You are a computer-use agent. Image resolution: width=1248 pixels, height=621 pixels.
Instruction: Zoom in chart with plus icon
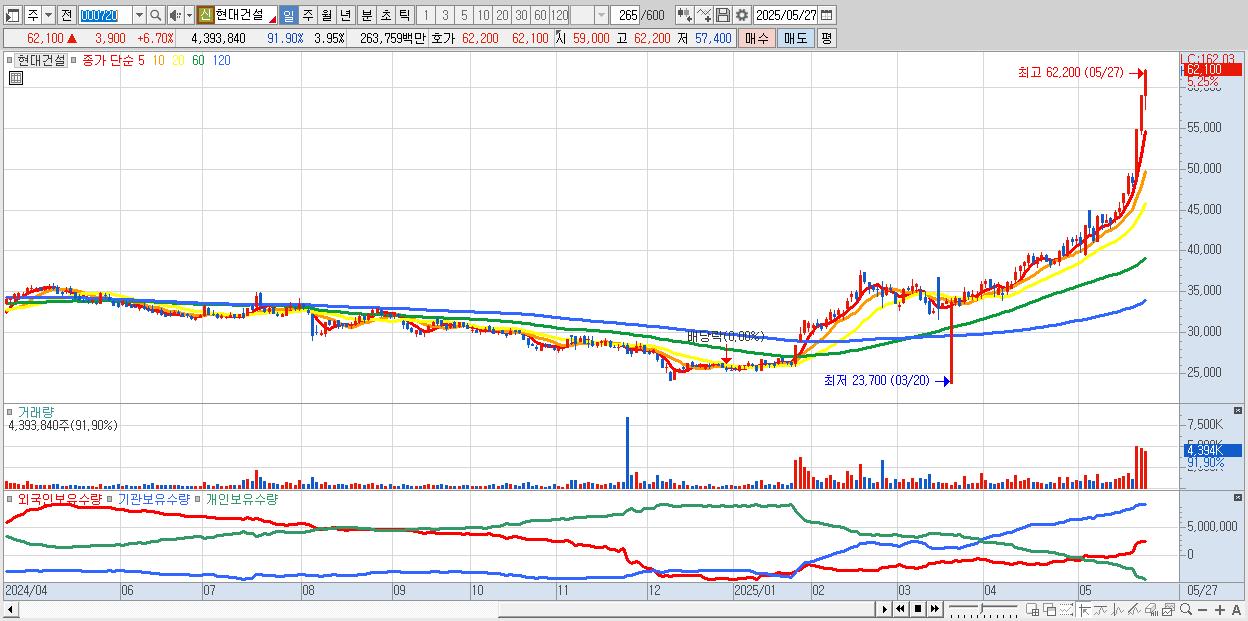tap(1220, 609)
